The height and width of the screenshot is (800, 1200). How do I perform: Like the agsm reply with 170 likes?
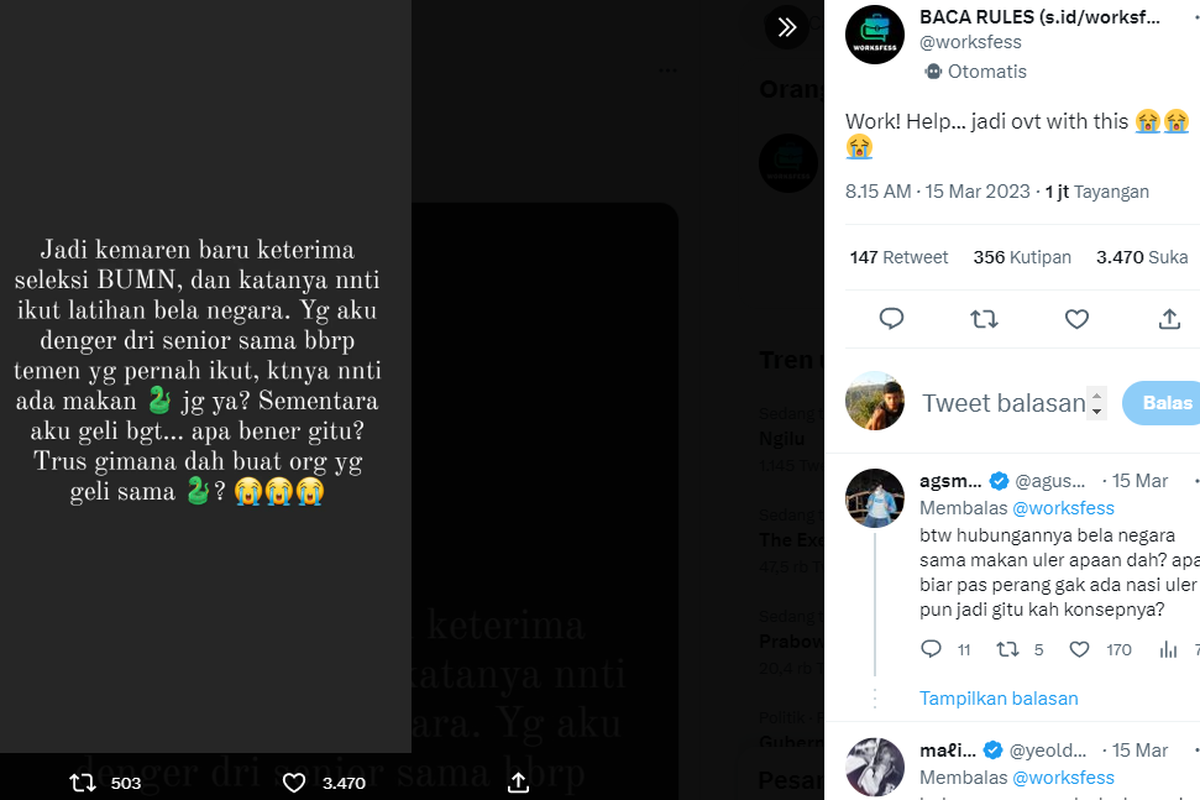point(1079,650)
